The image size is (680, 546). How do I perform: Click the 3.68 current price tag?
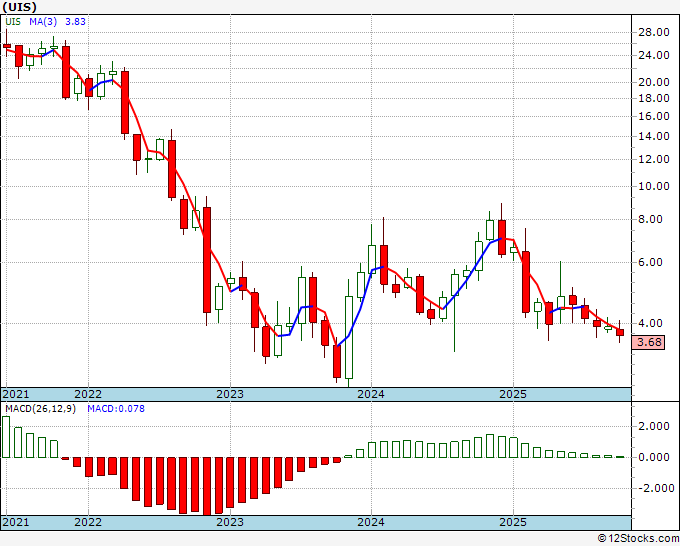[649, 342]
